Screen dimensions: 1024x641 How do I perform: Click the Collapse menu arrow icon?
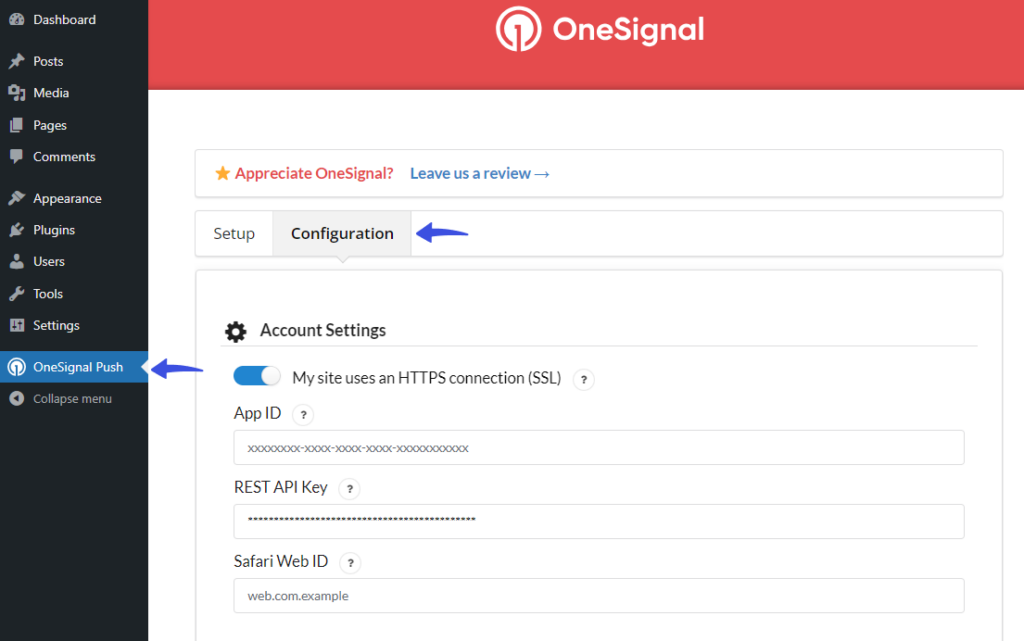click(x=17, y=399)
